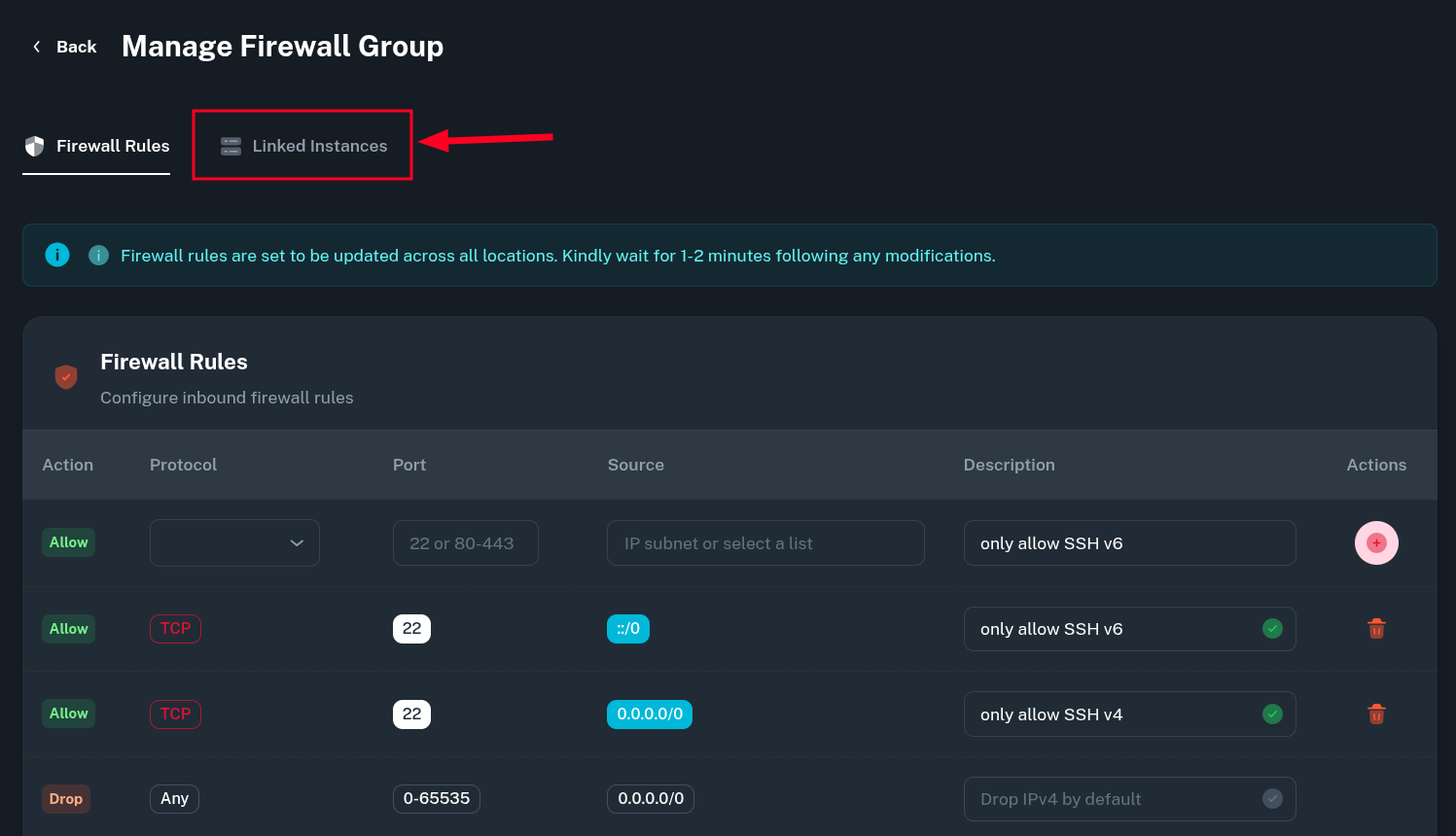Click the new rule Description input field

pyautogui.click(x=1128, y=542)
